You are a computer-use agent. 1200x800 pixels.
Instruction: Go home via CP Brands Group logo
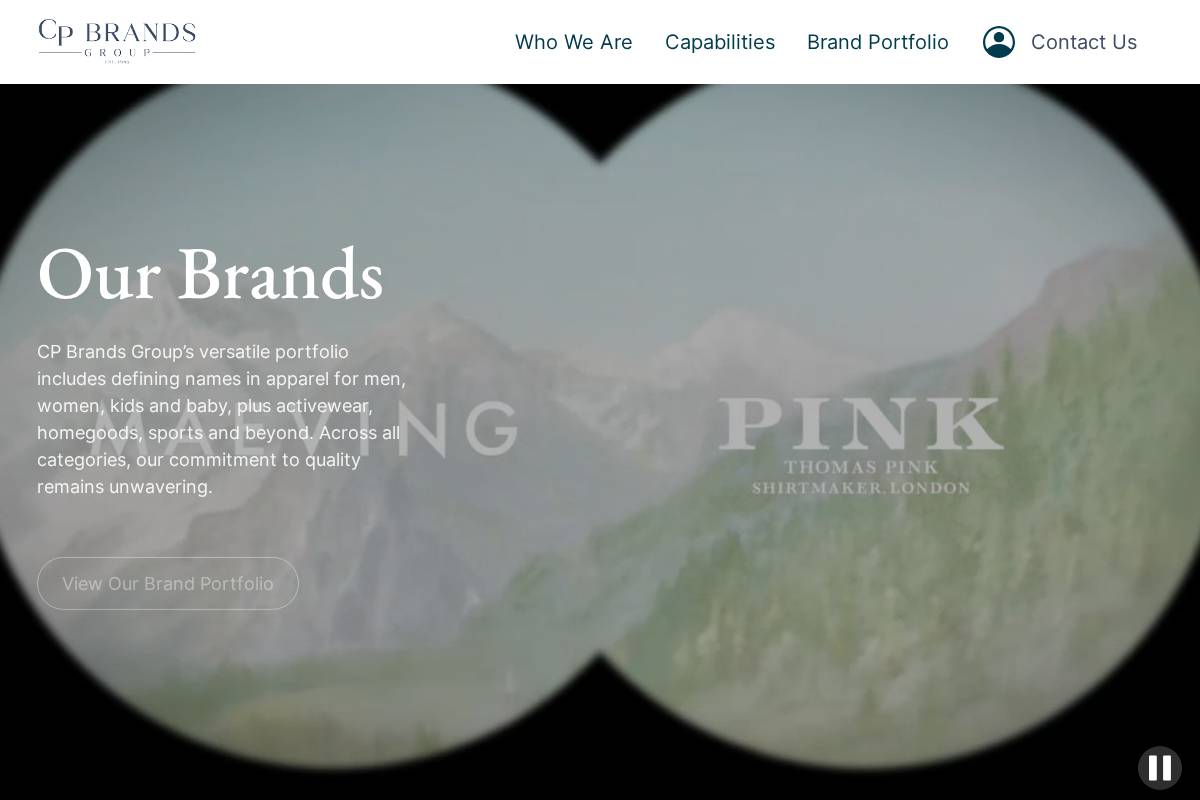point(117,41)
